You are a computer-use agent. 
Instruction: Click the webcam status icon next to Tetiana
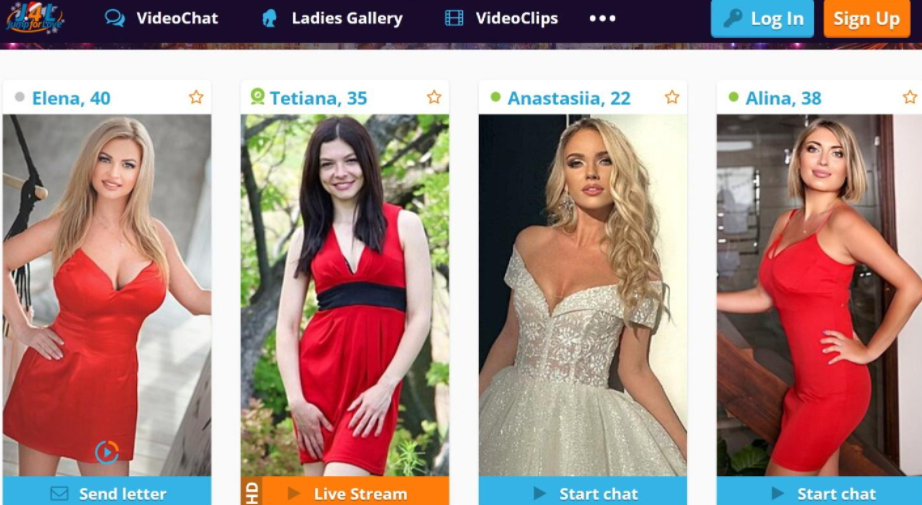point(257,96)
